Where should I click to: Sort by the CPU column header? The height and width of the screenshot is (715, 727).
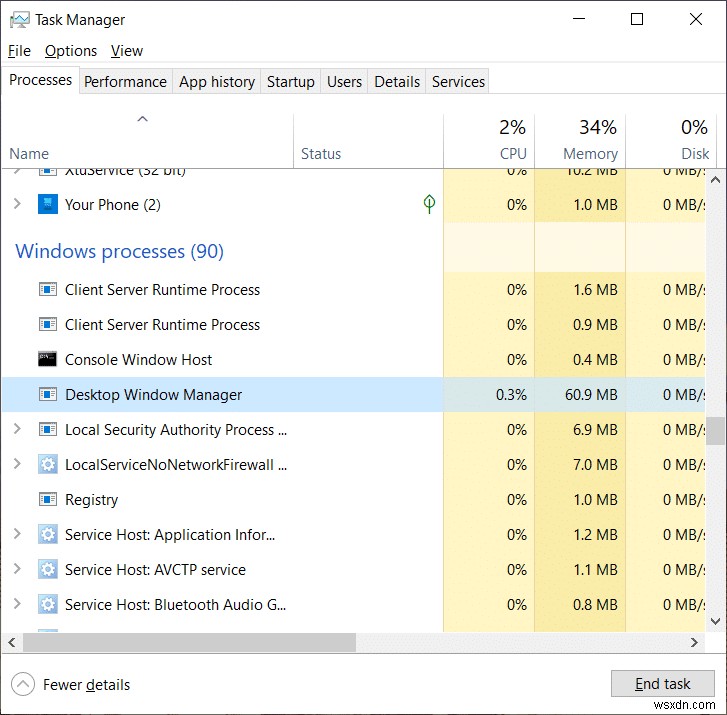[x=489, y=141]
